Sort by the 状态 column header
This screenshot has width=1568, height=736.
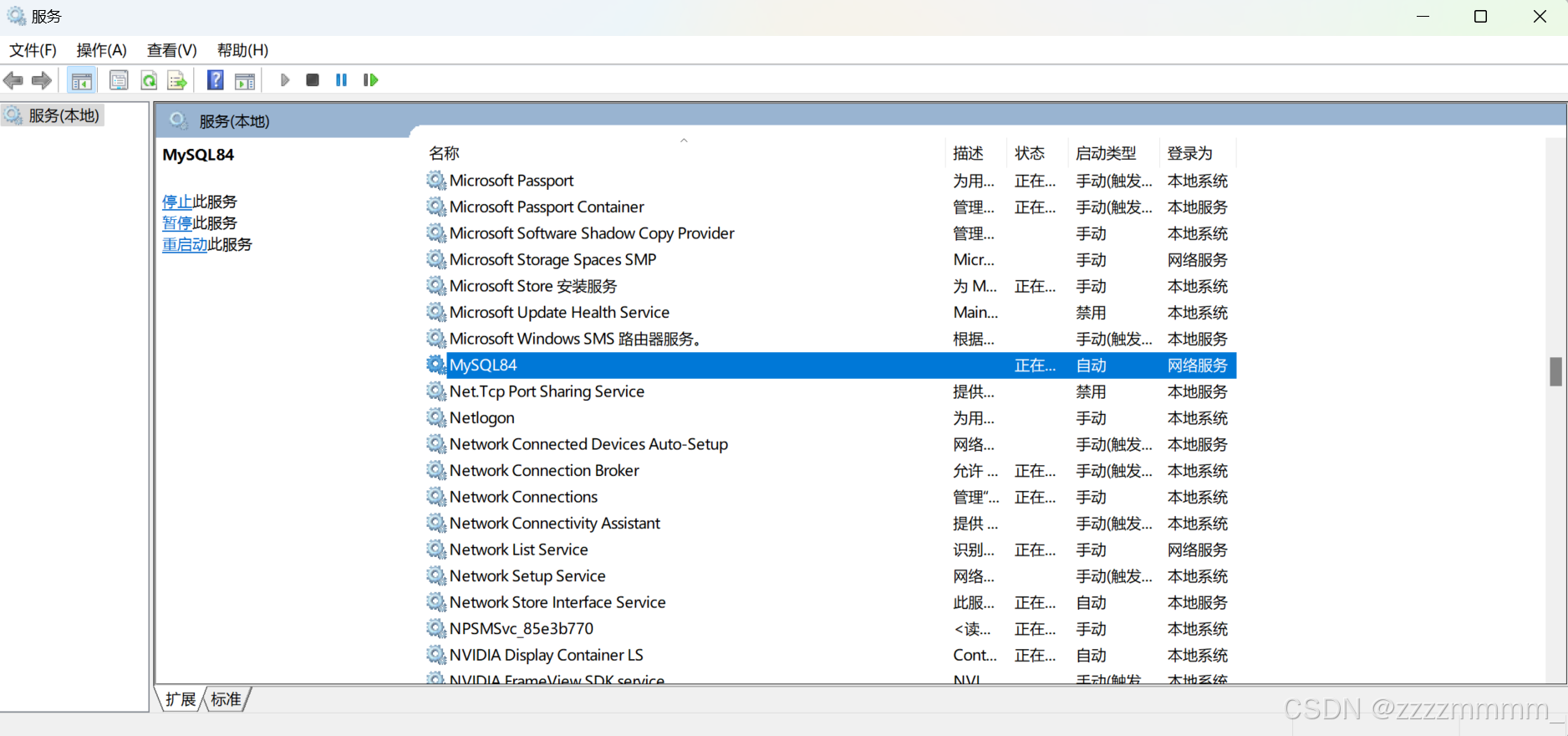coord(1037,153)
